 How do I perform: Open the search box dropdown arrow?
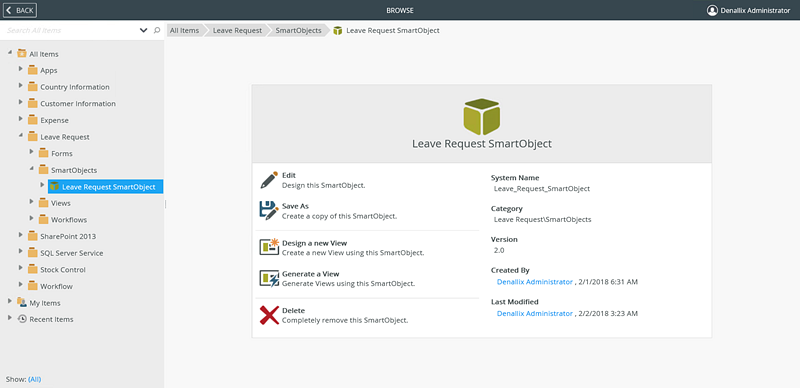(143, 31)
